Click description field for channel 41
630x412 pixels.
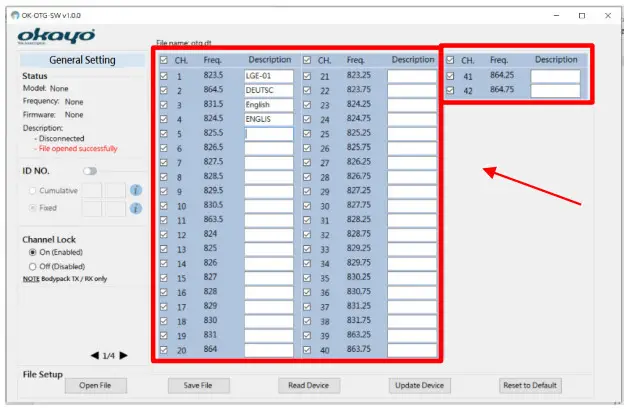555,76
